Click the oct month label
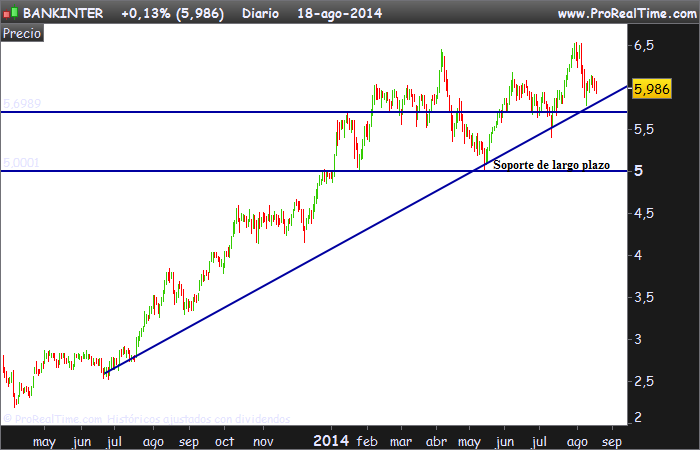 [x=224, y=442]
